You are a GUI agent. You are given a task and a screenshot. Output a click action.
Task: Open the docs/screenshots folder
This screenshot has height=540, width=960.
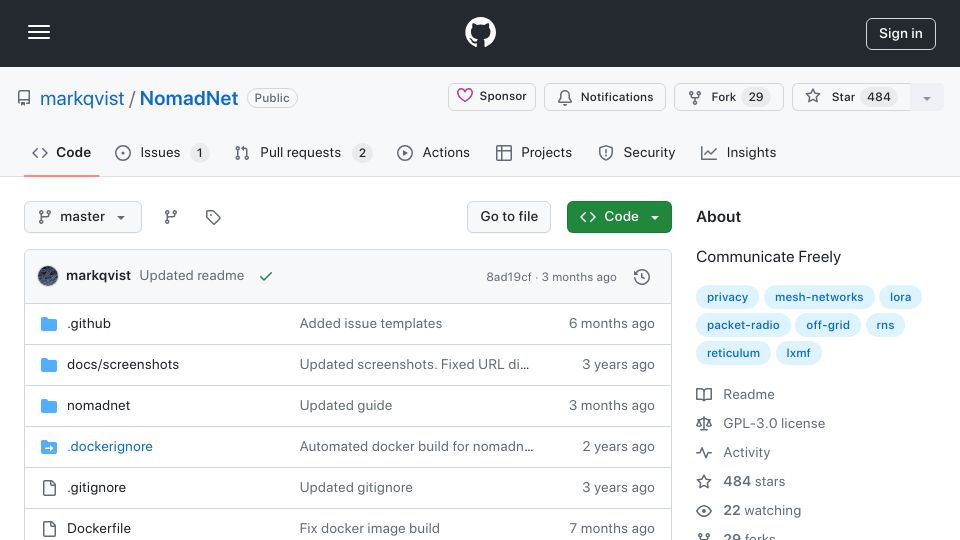(x=123, y=364)
